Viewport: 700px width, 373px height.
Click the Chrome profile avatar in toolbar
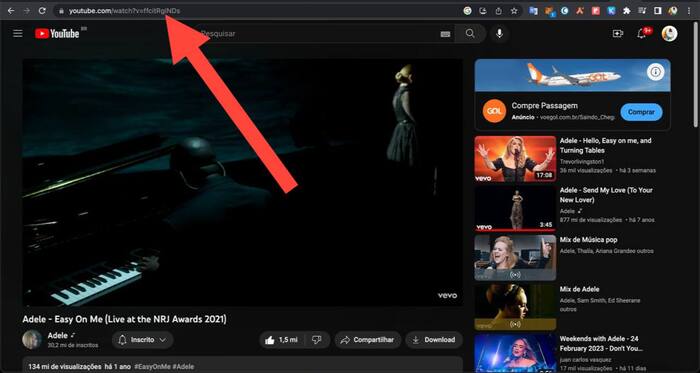(x=673, y=11)
